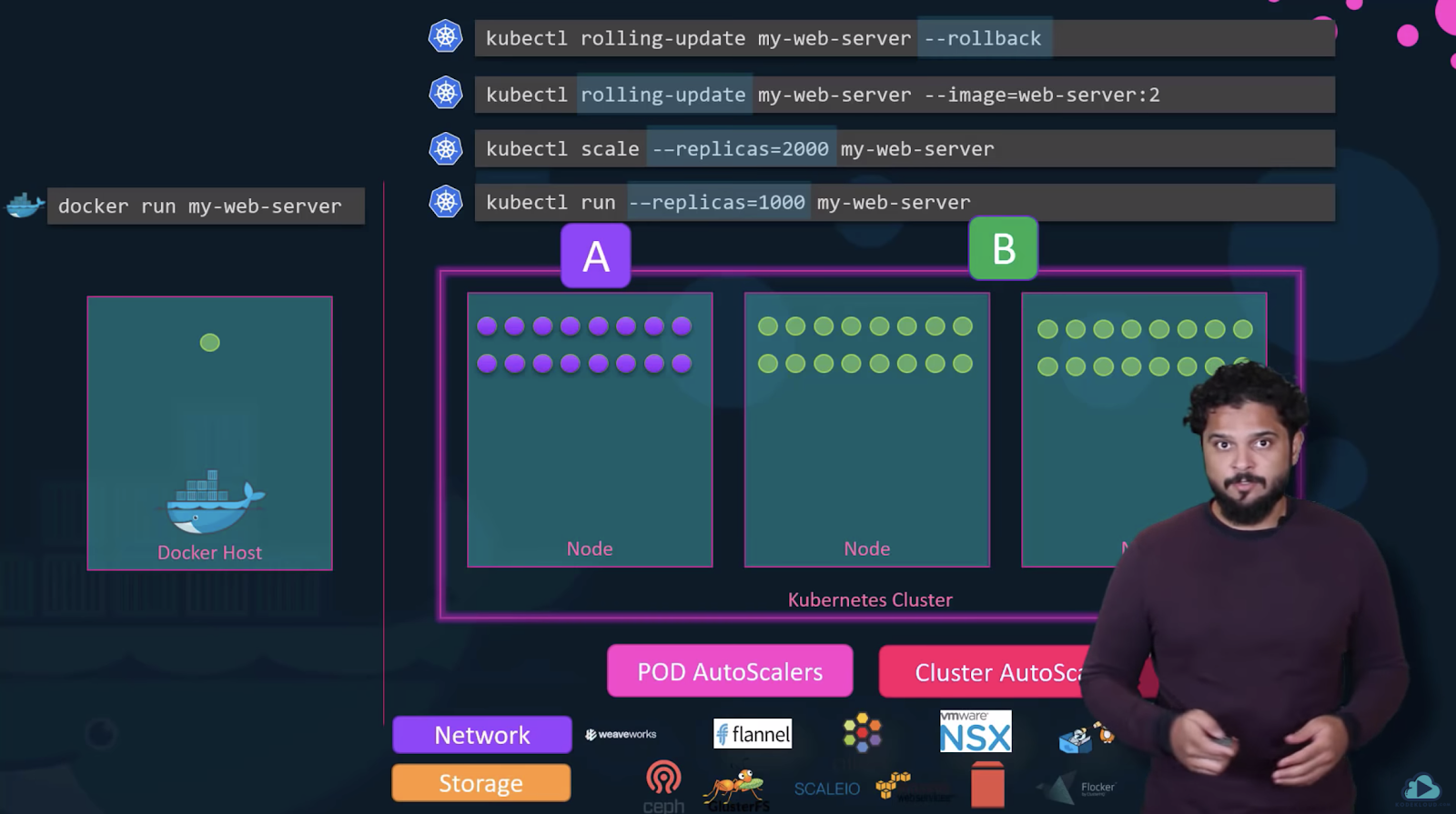Click the Docker Host label

coord(209,552)
